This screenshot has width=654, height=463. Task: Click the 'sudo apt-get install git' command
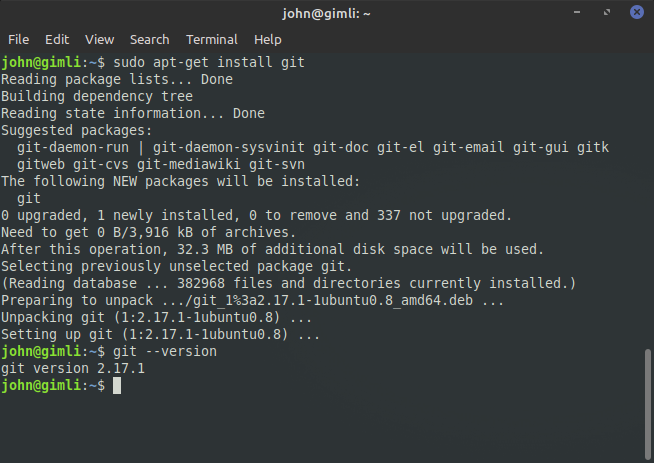pyautogui.click(x=209, y=63)
